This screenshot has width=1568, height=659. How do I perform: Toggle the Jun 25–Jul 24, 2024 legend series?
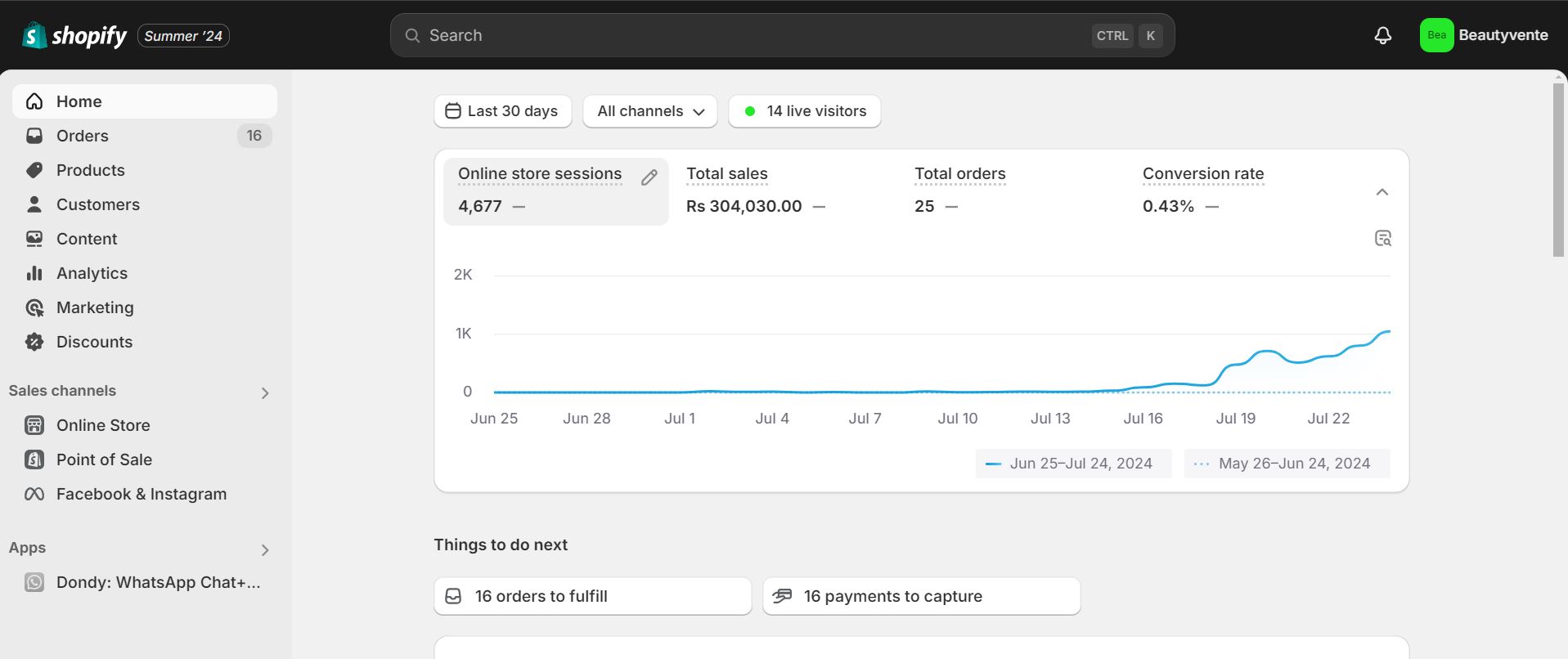[1073, 464]
